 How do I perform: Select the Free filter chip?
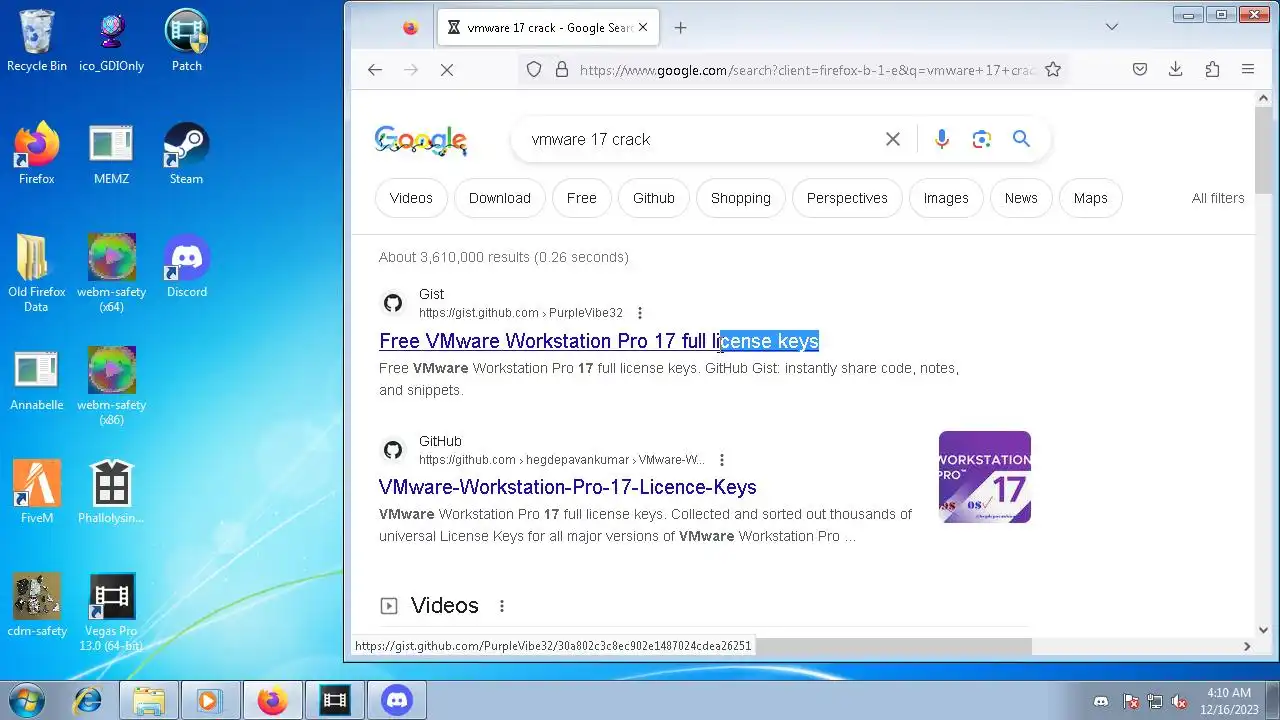tap(582, 198)
